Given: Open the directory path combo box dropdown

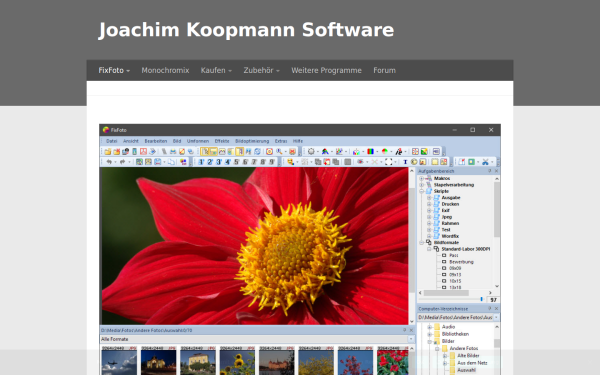Looking at the screenshot, I should coord(496,318).
